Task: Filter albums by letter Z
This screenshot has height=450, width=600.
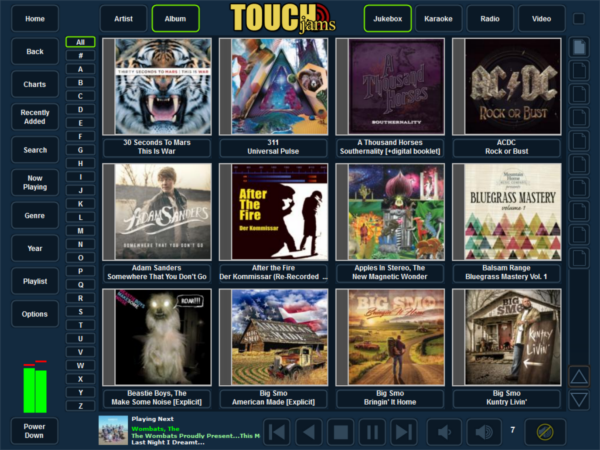Action: (x=80, y=406)
